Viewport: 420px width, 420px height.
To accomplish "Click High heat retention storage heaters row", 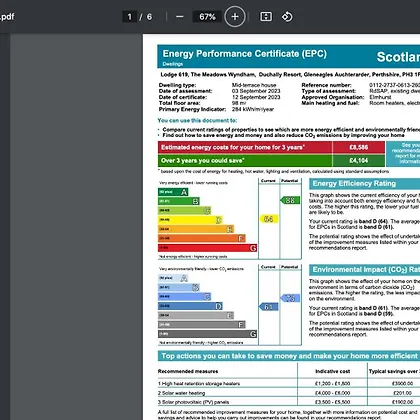I will point(289,383).
